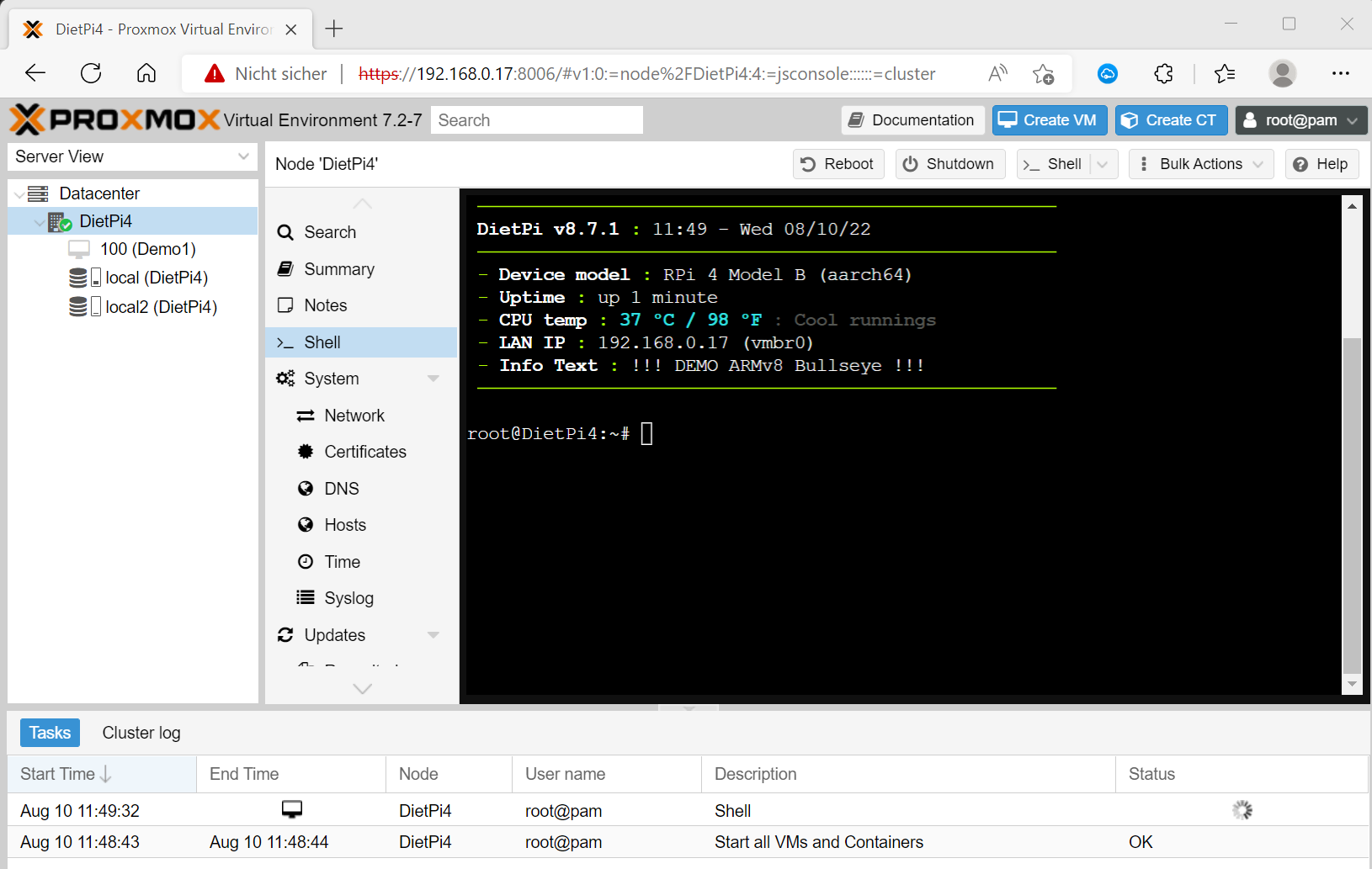Open Documentation
The height and width of the screenshot is (869, 1372).
pos(912,120)
